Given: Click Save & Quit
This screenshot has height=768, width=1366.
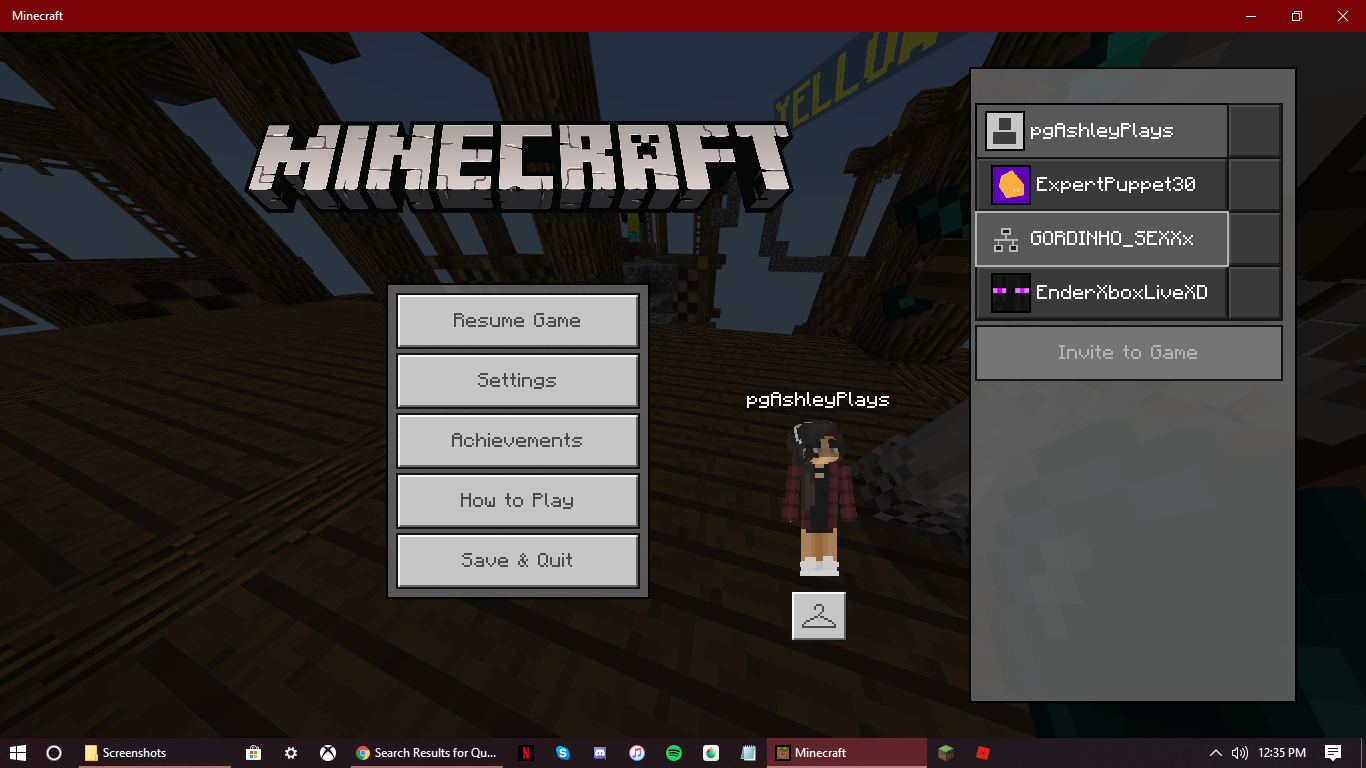Looking at the screenshot, I should click(x=518, y=561).
